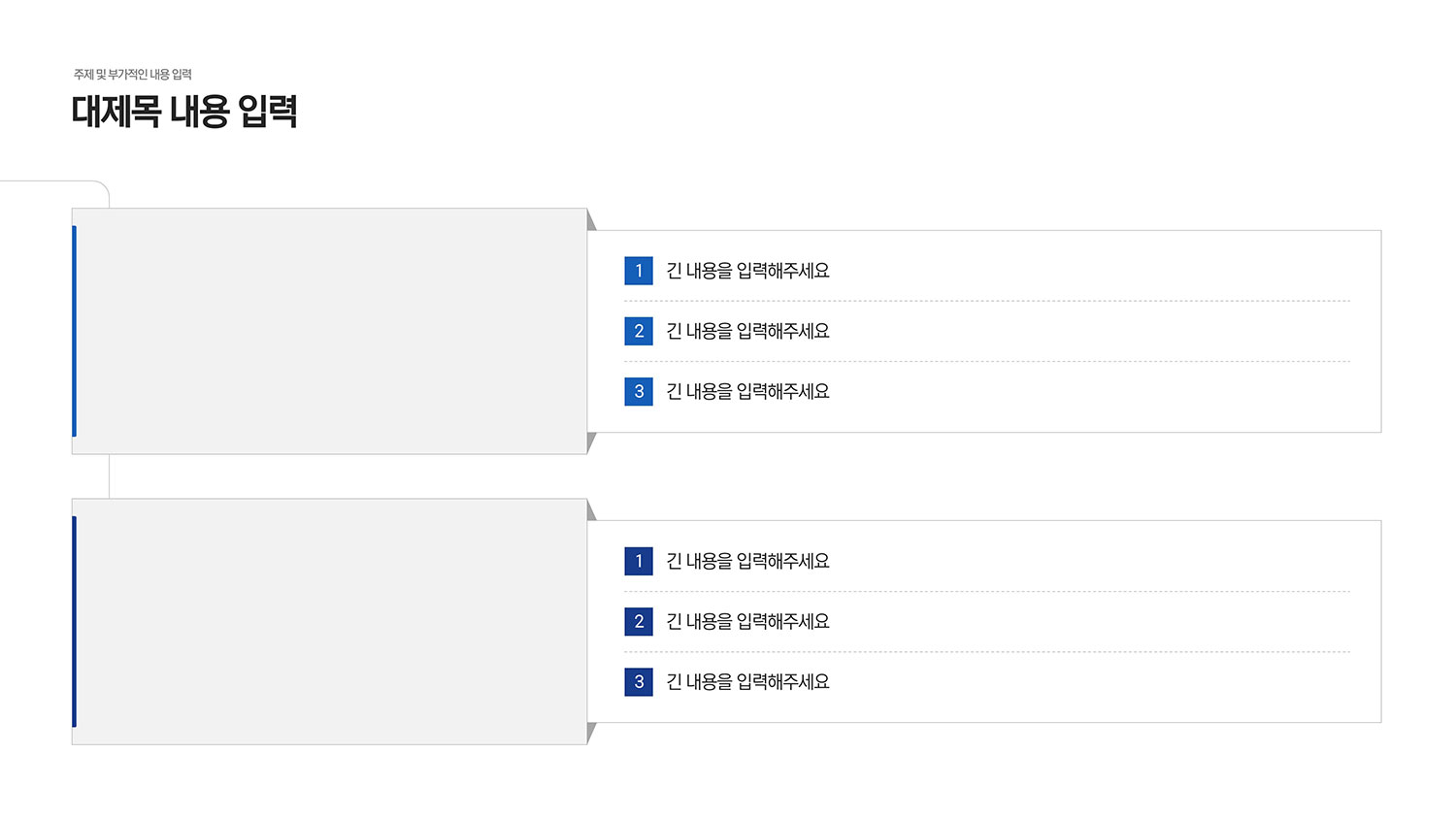The height and width of the screenshot is (819, 1456).
Task: Select third text line in the lower list
Action: pyautogui.click(x=747, y=681)
